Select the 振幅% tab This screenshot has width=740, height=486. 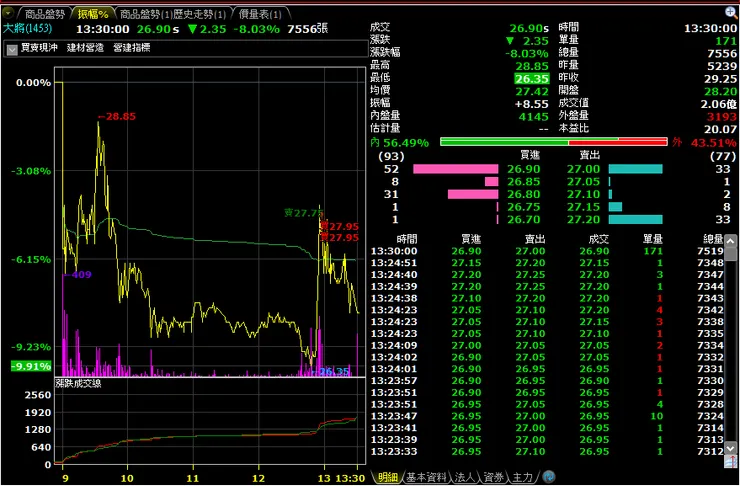pos(93,14)
